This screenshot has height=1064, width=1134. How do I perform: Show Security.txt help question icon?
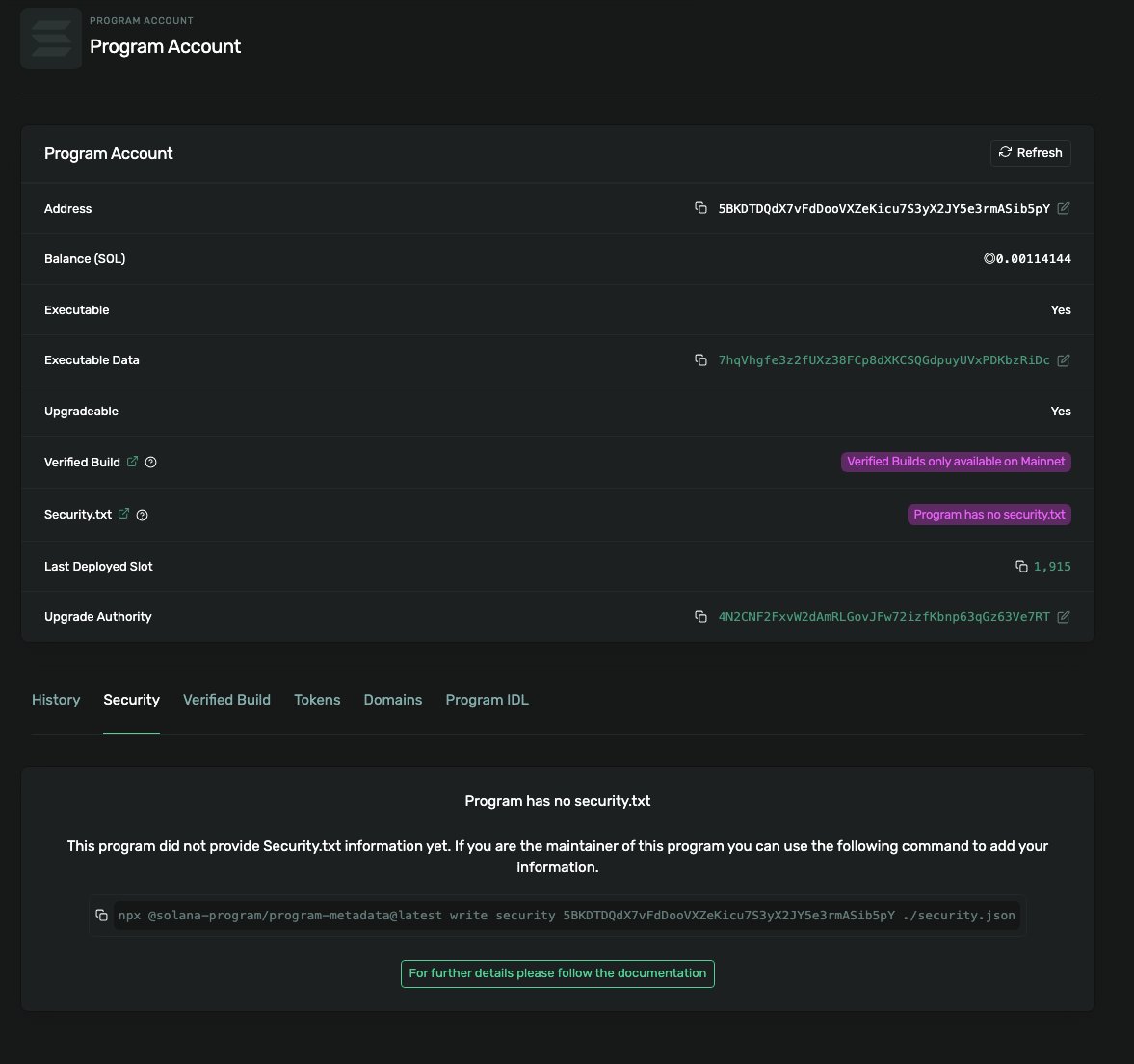tap(142, 515)
